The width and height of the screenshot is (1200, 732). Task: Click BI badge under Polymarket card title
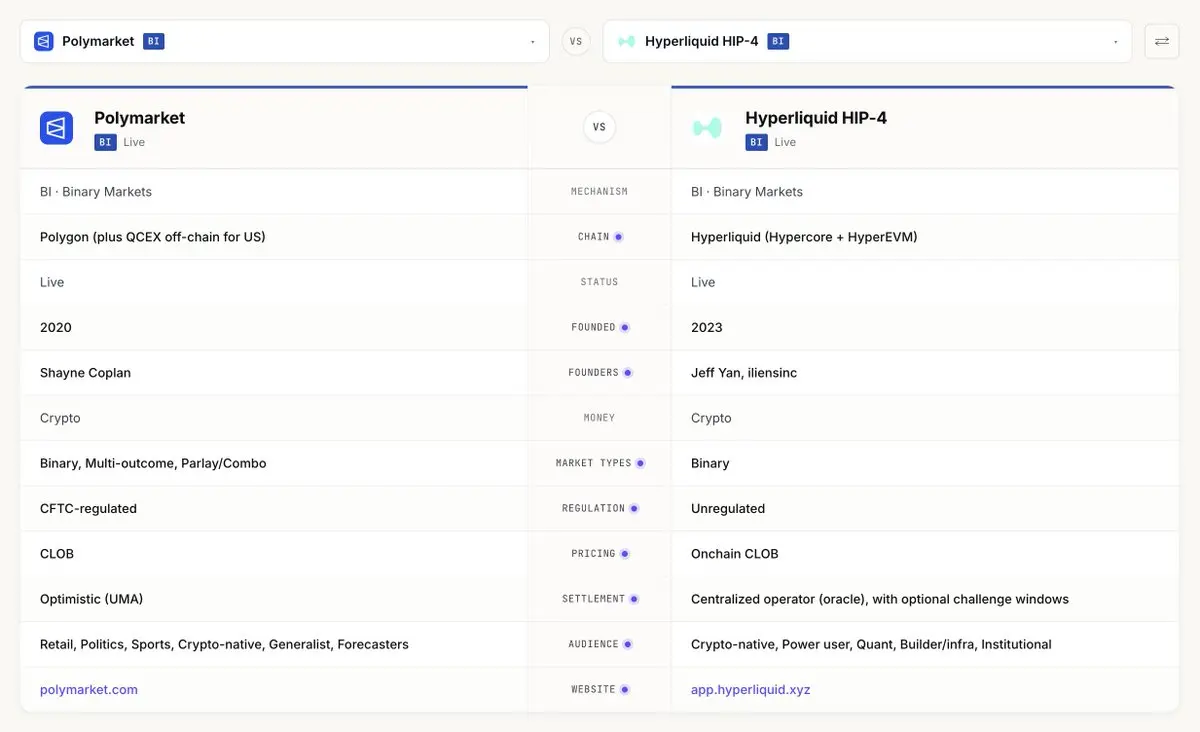click(x=105, y=142)
